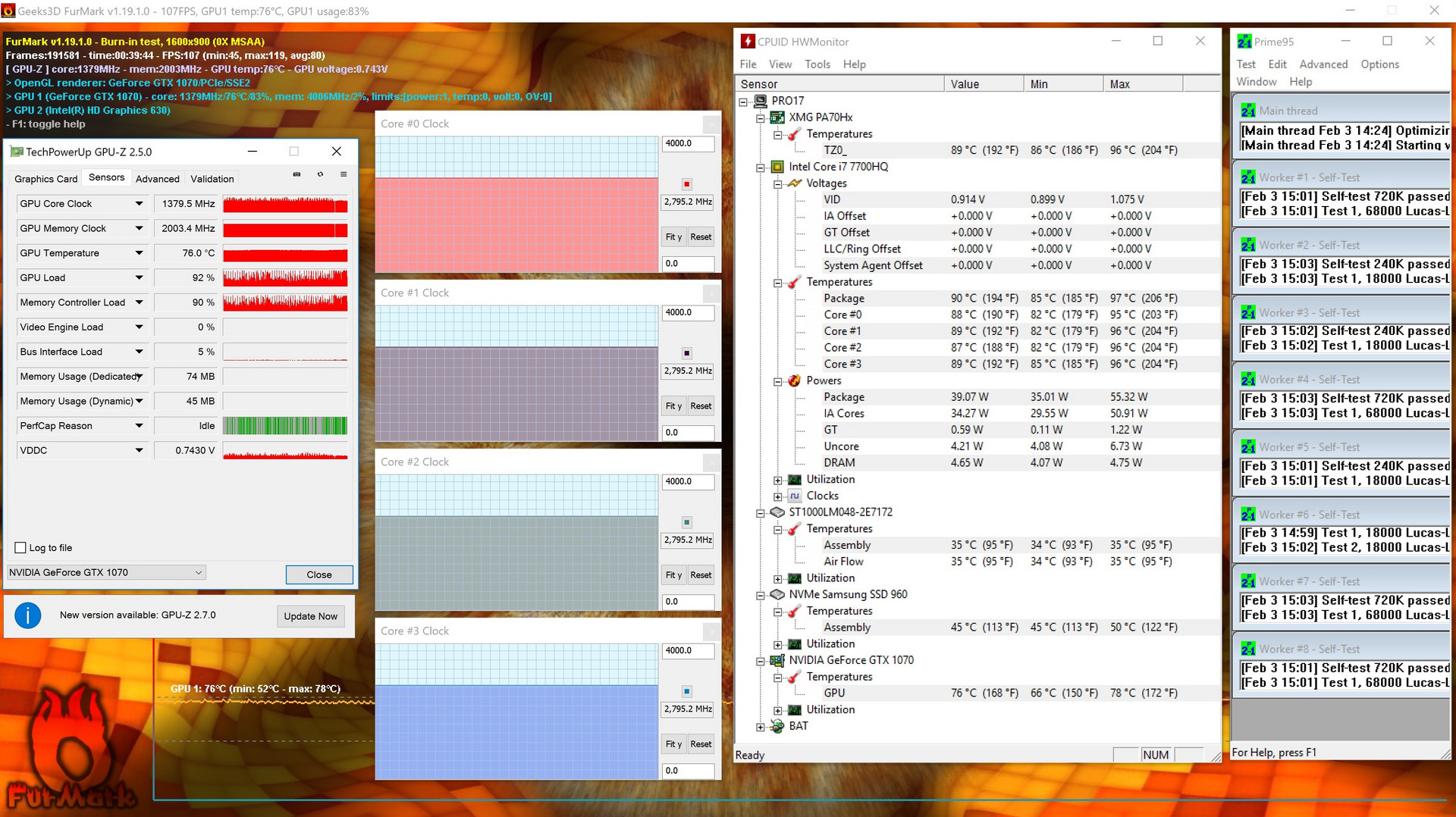This screenshot has width=1456, height=817.
Task: Open the View menu in HWMonitor
Action: pos(780,64)
